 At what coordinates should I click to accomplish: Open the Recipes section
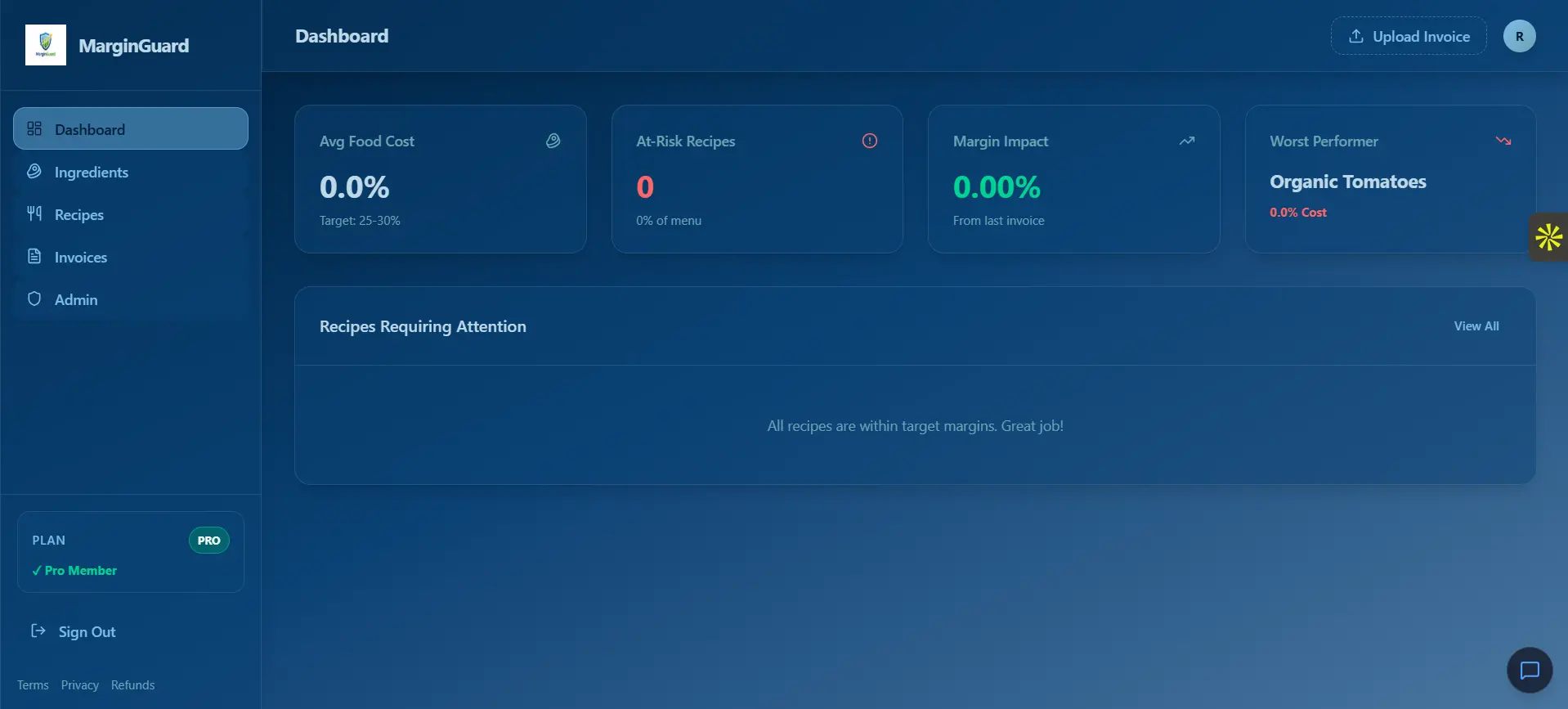(x=131, y=214)
